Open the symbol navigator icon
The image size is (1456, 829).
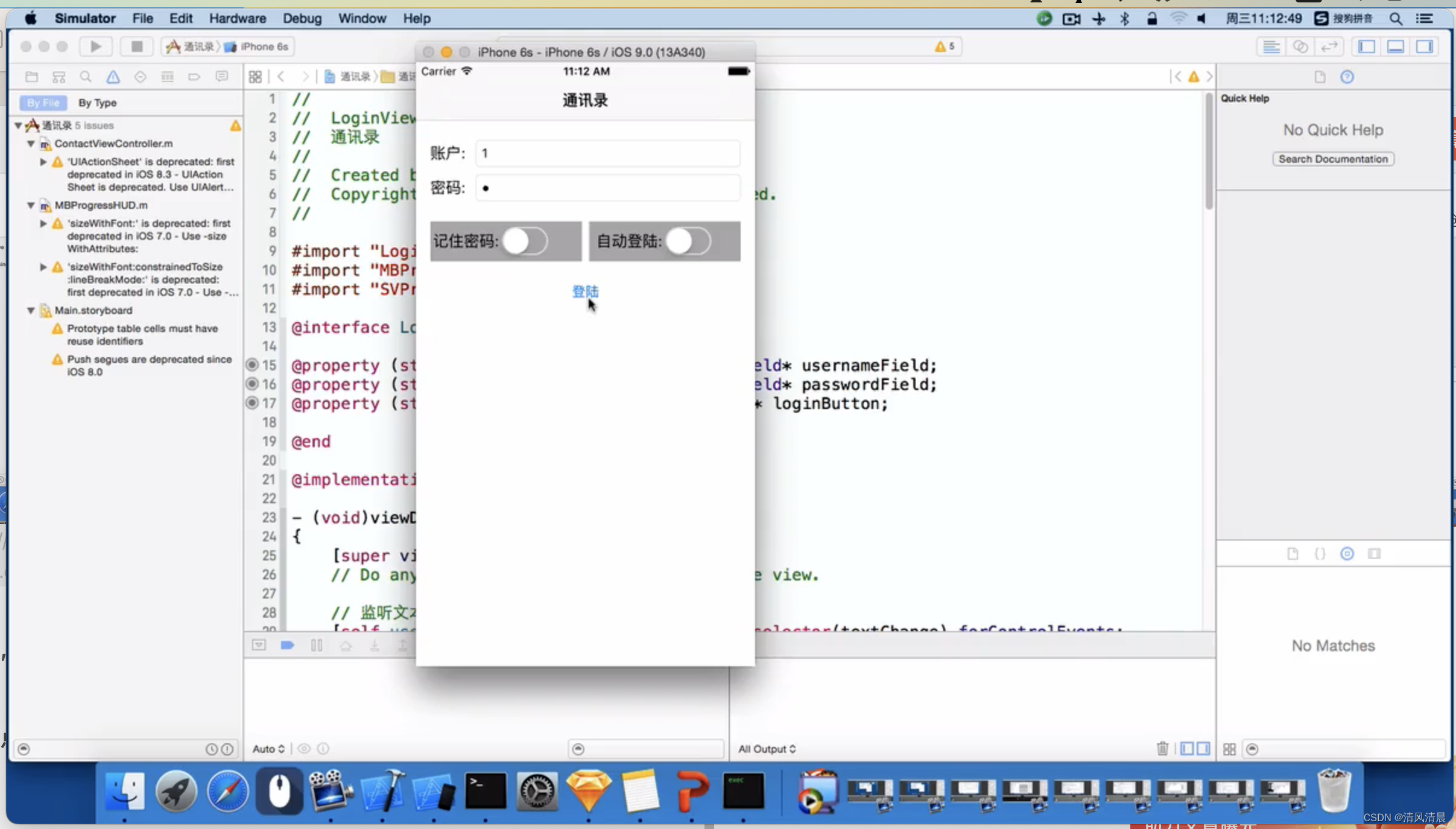59,77
